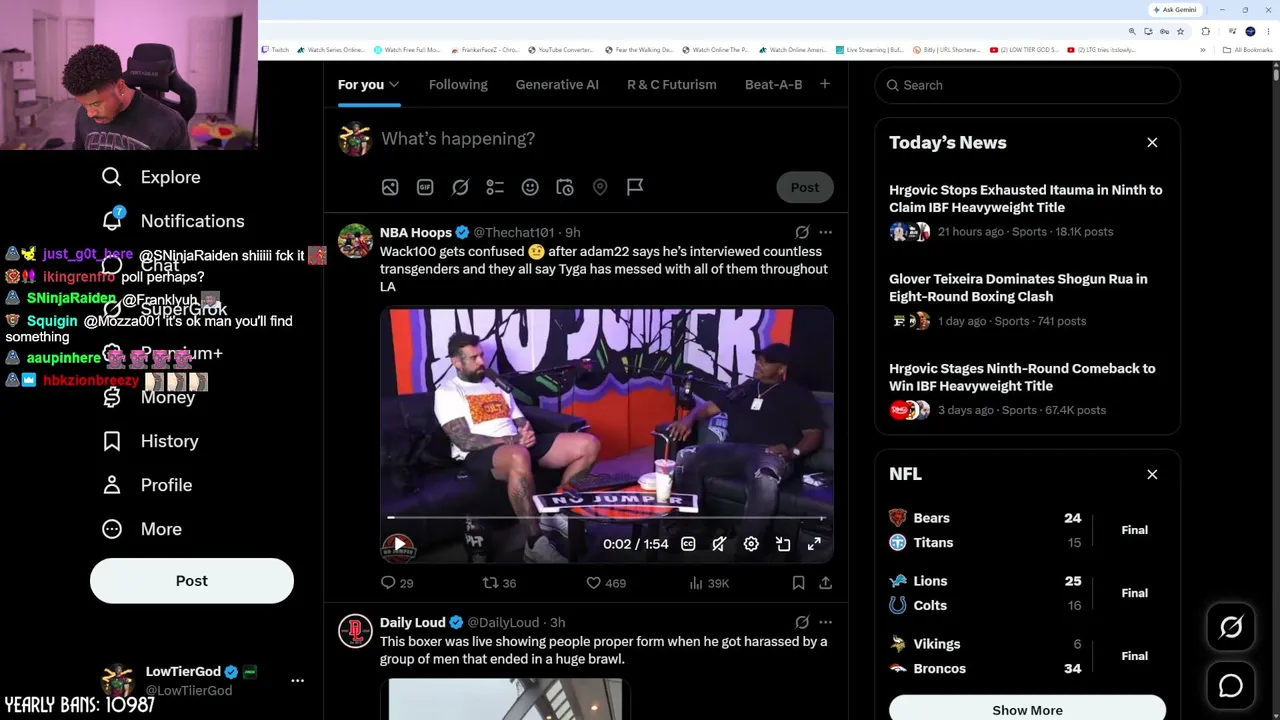
Task: Click the Search input field
Action: tap(1027, 85)
